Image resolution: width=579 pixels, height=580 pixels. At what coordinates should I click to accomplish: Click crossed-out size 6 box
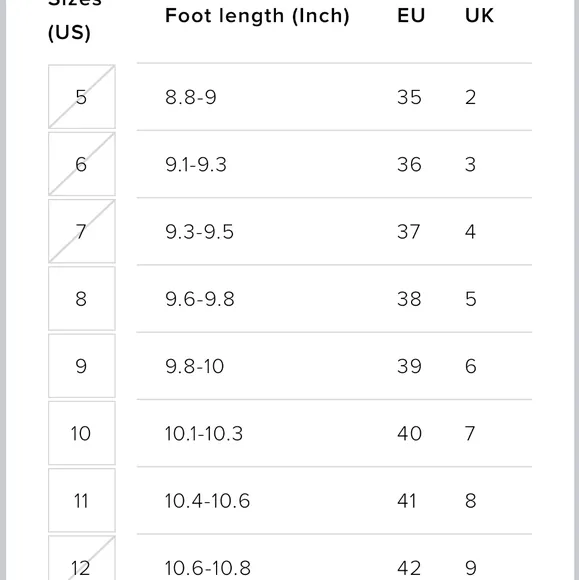(x=82, y=164)
